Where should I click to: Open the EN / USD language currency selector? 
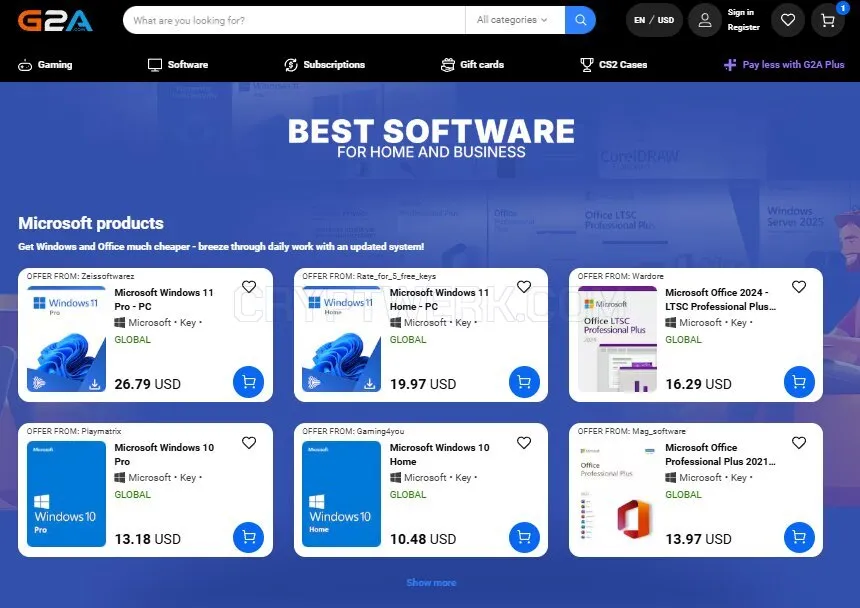[654, 20]
